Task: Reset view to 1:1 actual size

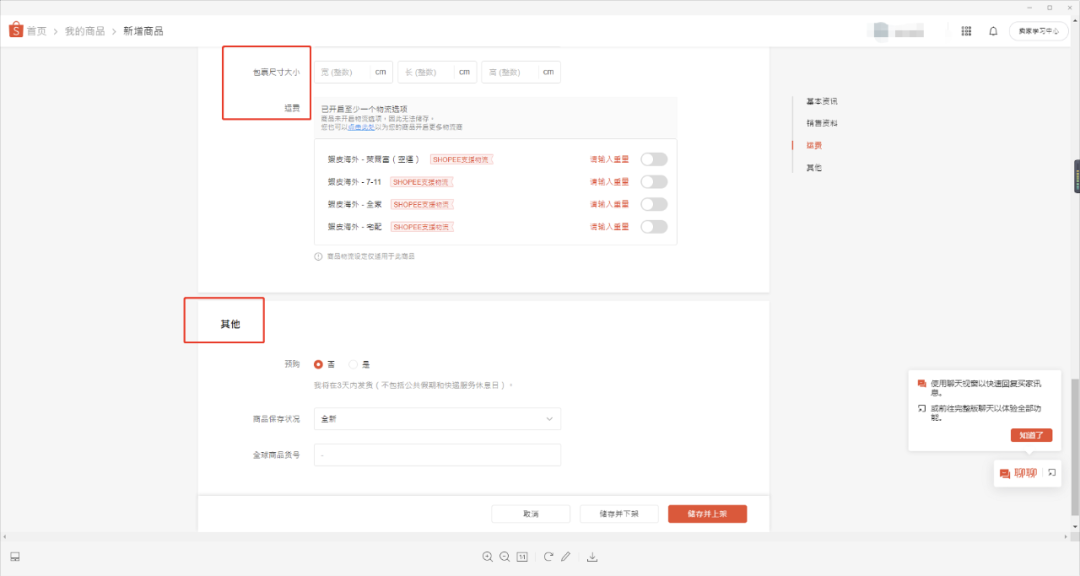Action: [x=521, y=556]
